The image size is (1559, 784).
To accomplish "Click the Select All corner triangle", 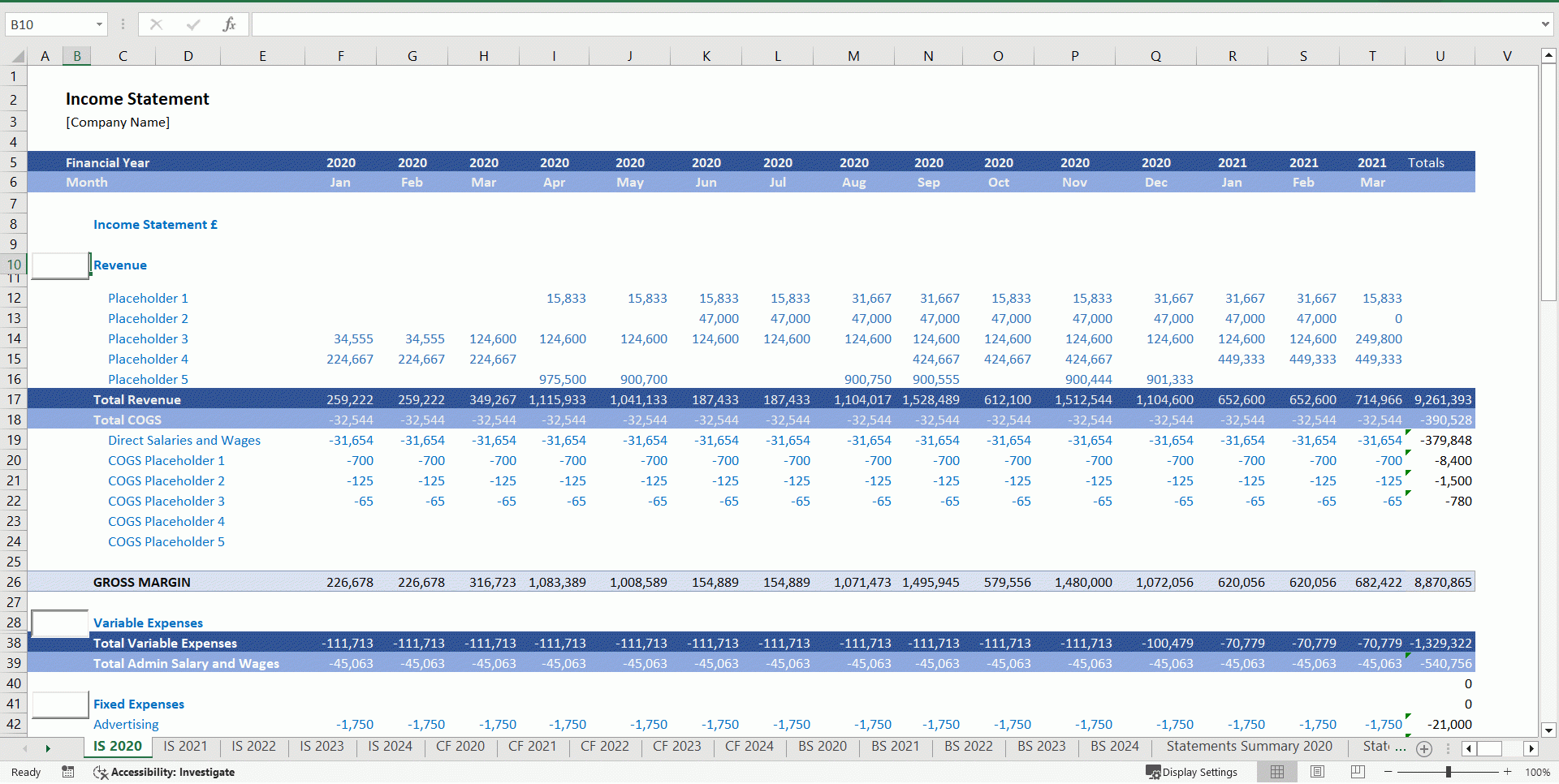I will click(17, 56).
